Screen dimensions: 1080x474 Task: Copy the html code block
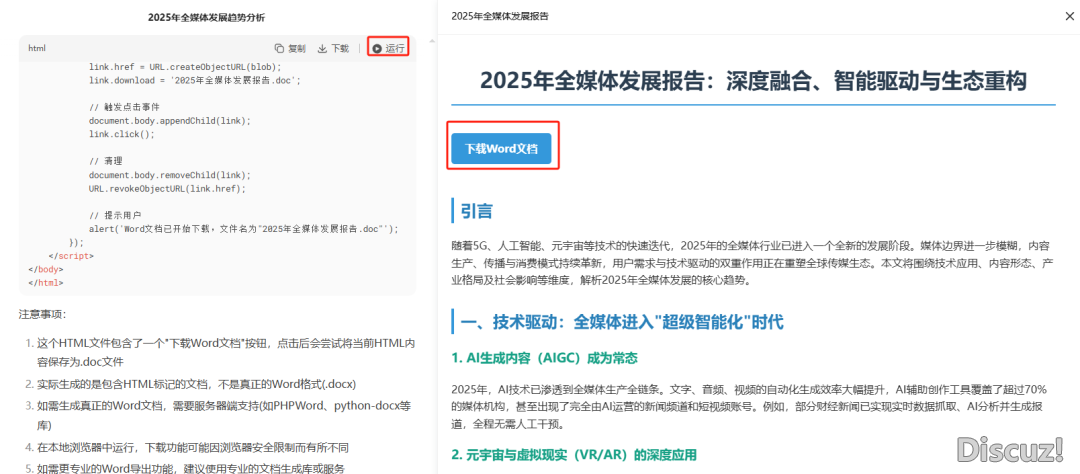(x=290, y=48)
